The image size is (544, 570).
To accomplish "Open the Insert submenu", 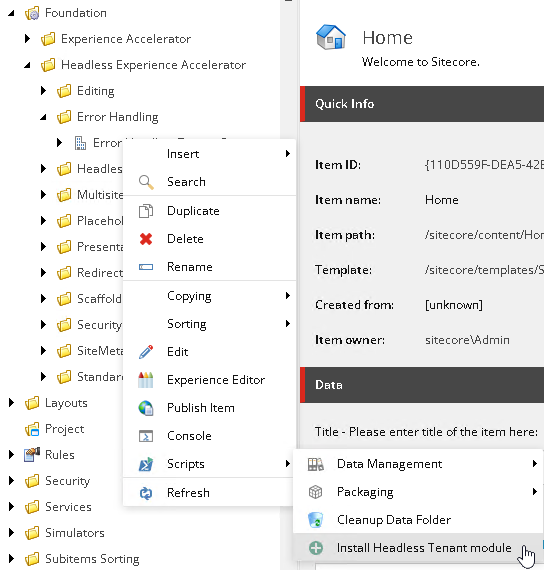I will [x=209, y=154].
